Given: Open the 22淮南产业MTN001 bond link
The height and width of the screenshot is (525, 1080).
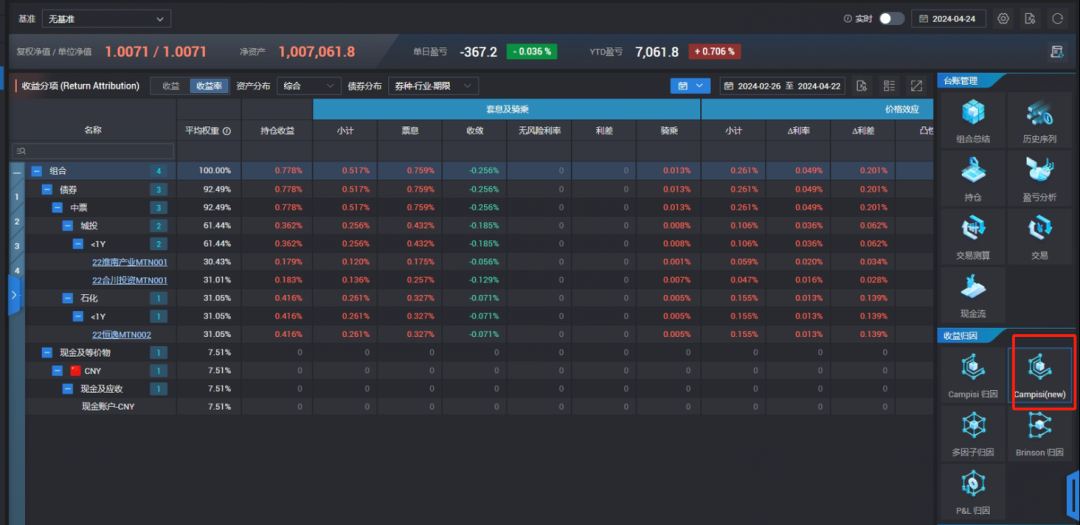Looking at the screenshot, I should (129, 262).
